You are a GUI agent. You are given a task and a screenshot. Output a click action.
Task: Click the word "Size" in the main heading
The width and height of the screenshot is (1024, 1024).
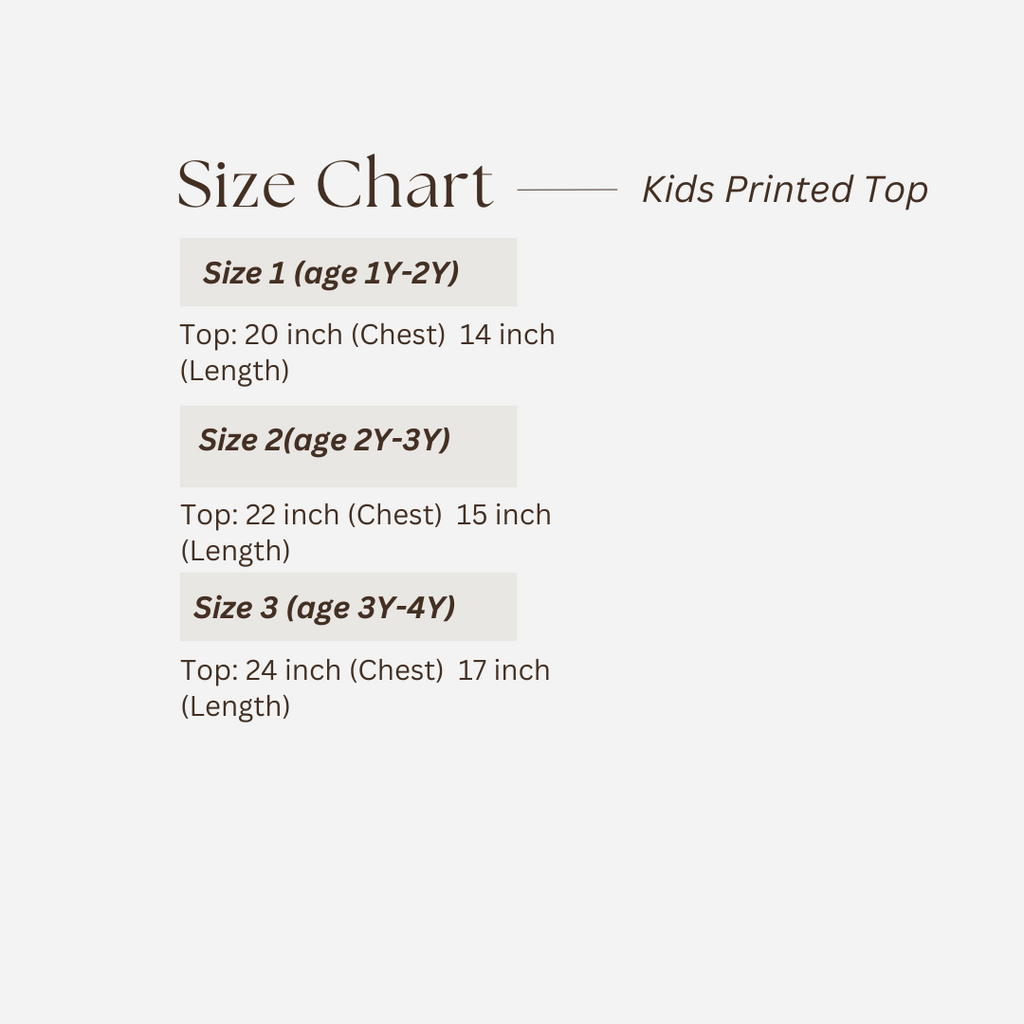[x=236, y=185]
